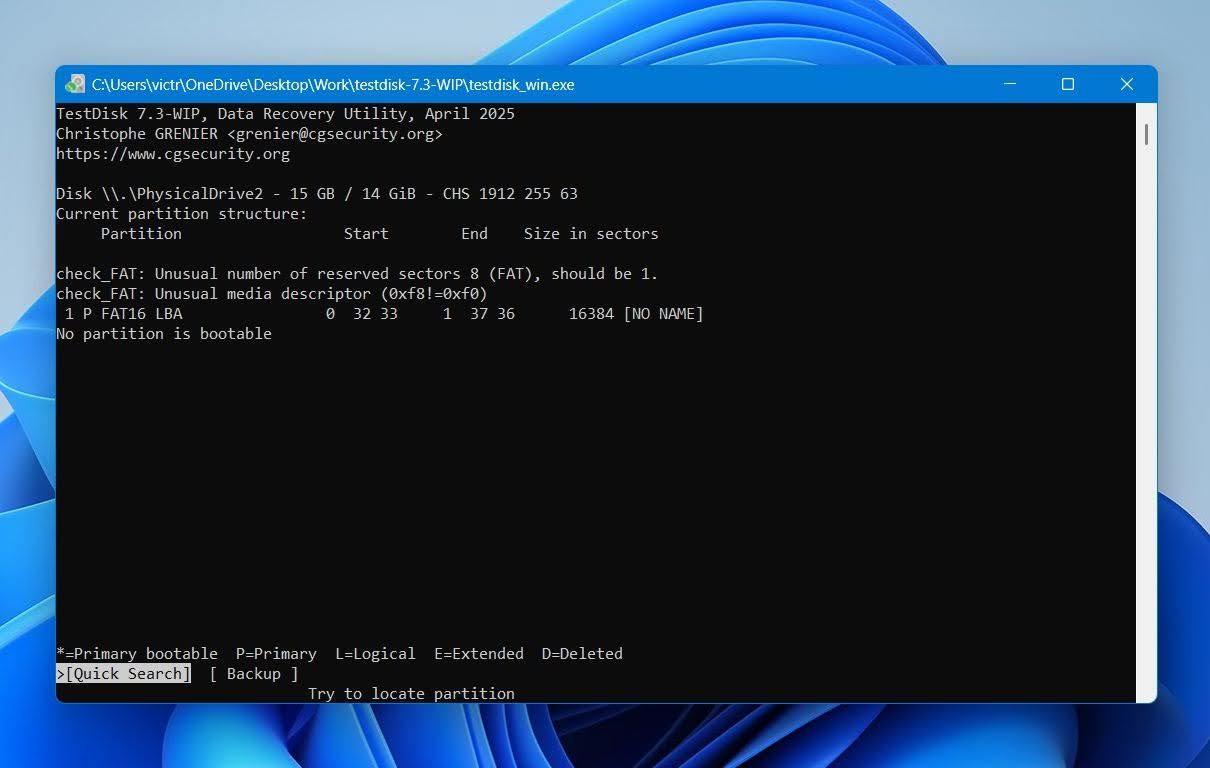
Task: Click the 'End' column header
Action: click(x=474, y=234)
